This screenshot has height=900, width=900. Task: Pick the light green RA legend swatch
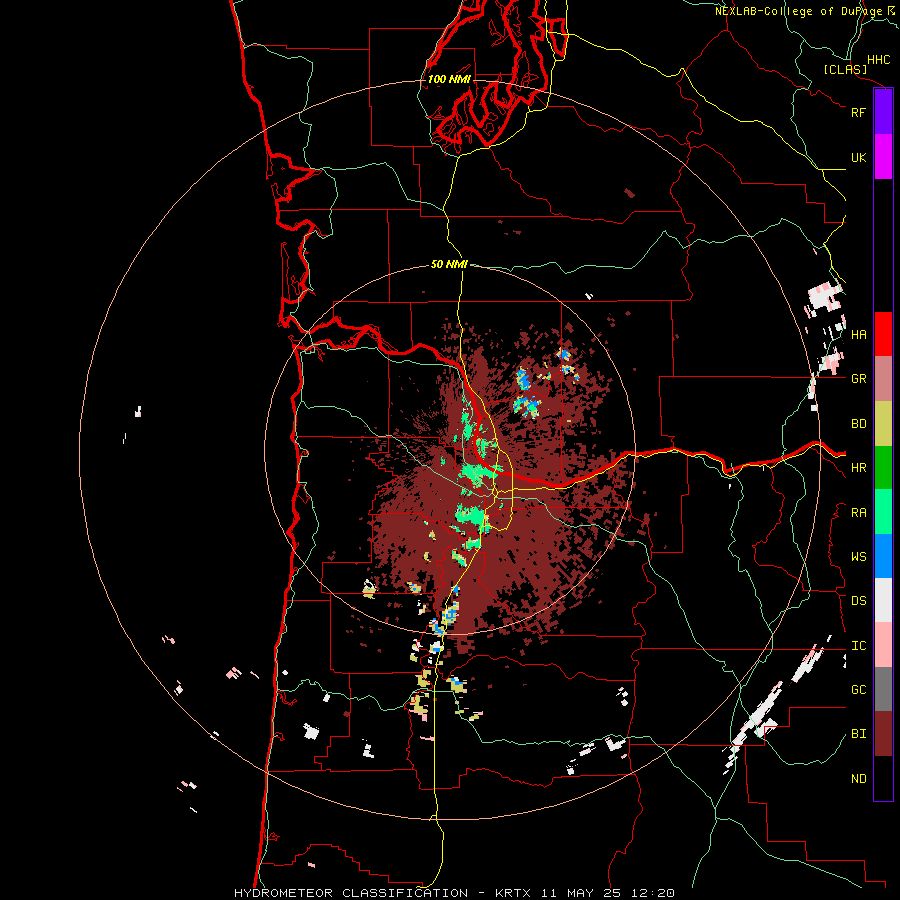tap(883, 512)
